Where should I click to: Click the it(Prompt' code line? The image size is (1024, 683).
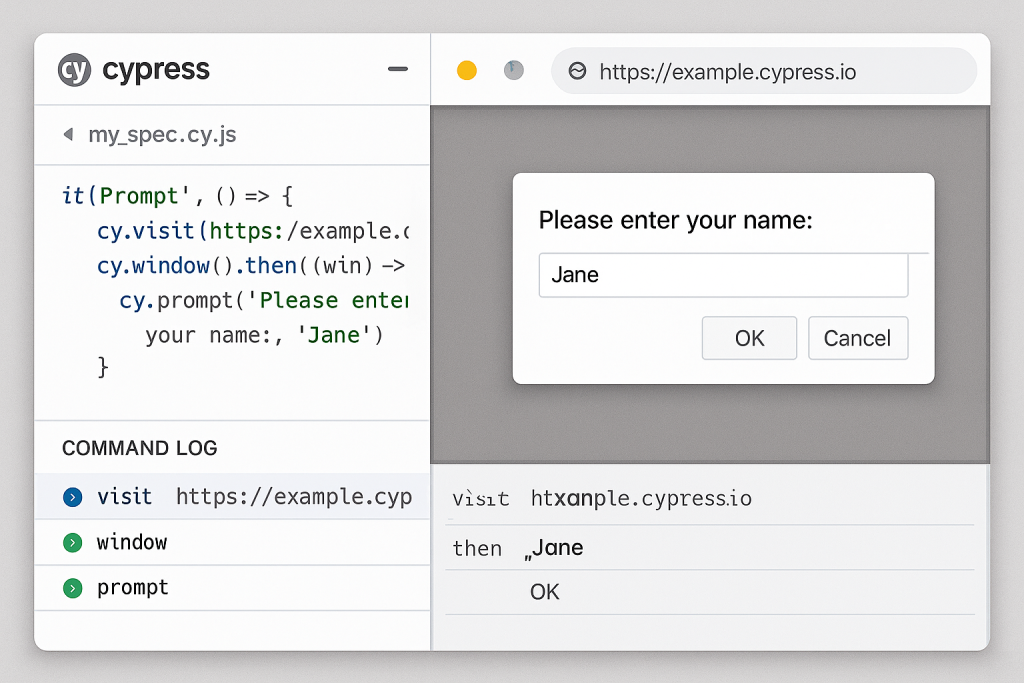(x=178, y=196)
